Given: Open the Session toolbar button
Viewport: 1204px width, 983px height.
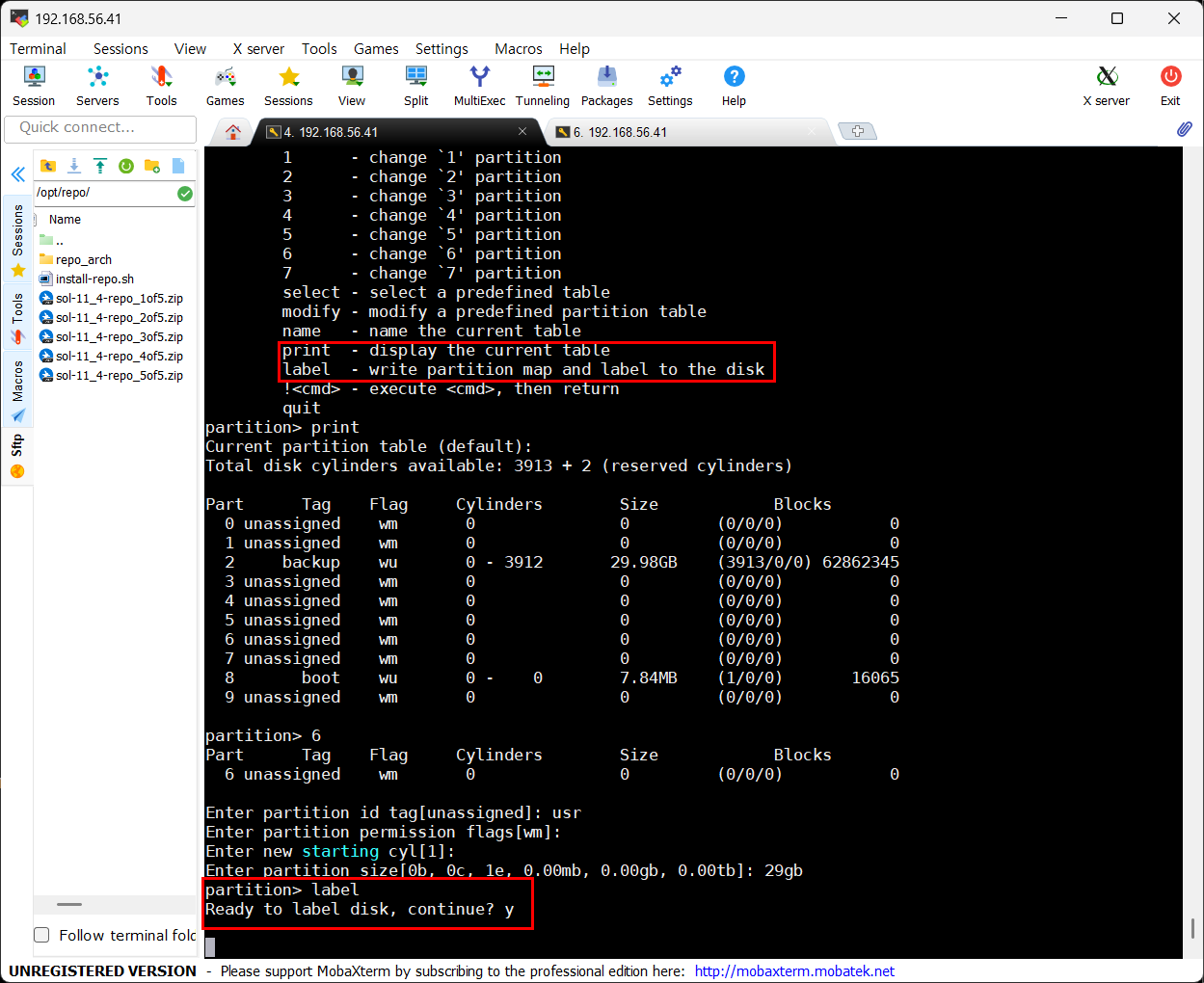Looking at the screenshot, I should pyautogui.click(x=34, y=86).
